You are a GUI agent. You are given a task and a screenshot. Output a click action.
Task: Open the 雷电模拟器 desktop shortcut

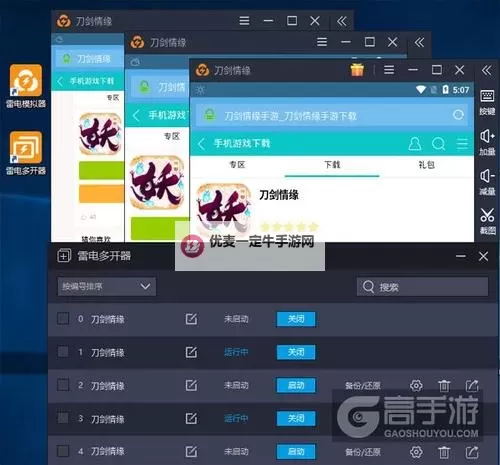tap(26, 86)
